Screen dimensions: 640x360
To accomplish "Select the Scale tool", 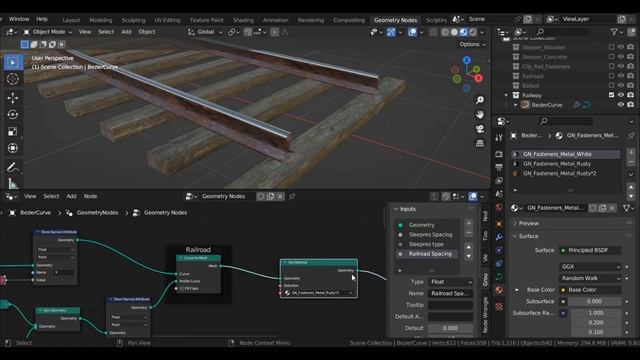I will point(13,131).
